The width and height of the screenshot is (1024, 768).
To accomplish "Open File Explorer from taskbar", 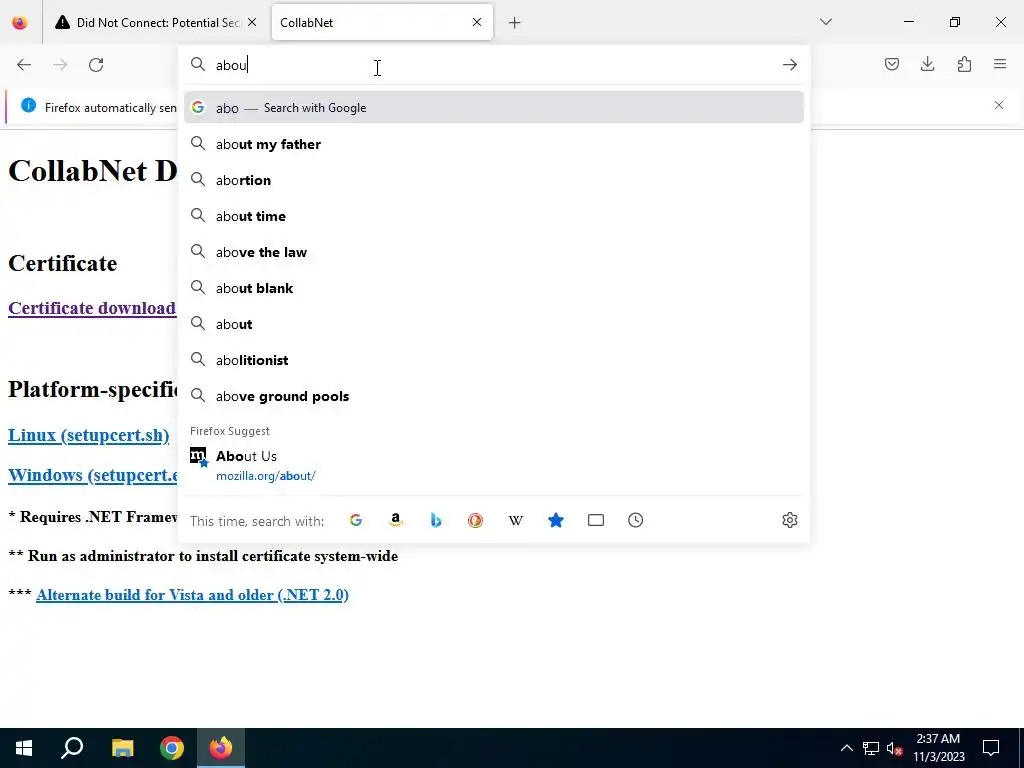I will coord(122,748).
